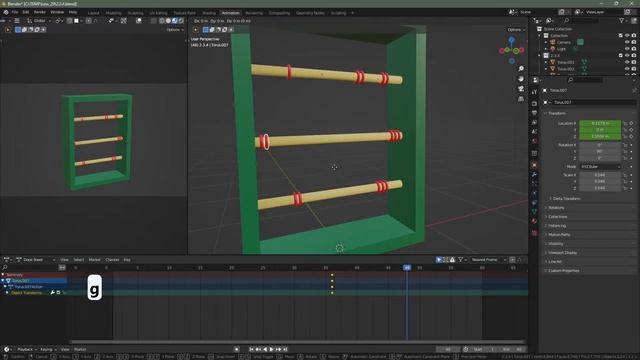Open the Nearest Frame snapping dropdown
This screenshot has height=360, width=640.
[x=488, y=260]
